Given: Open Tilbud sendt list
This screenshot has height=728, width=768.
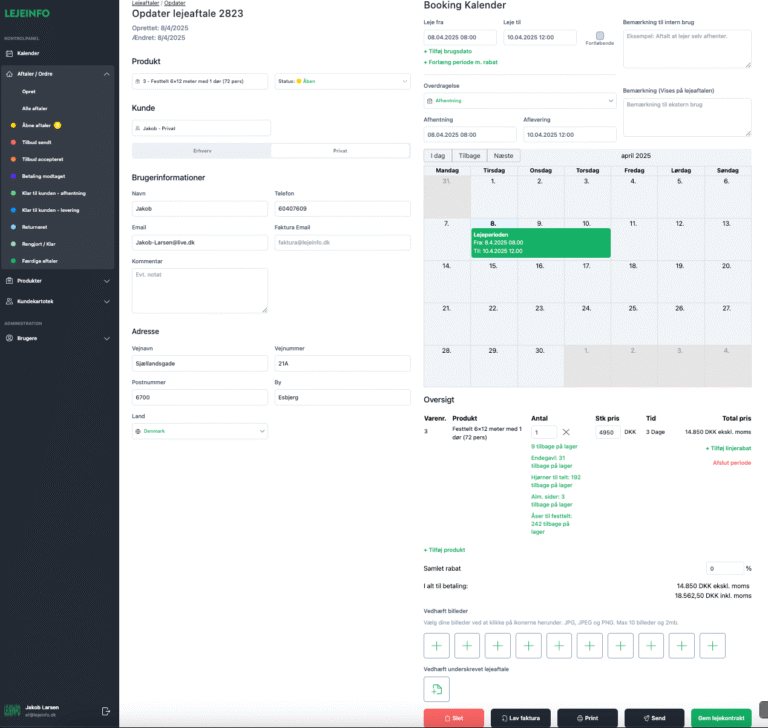Looking at the screenshot, I should 36,142.
